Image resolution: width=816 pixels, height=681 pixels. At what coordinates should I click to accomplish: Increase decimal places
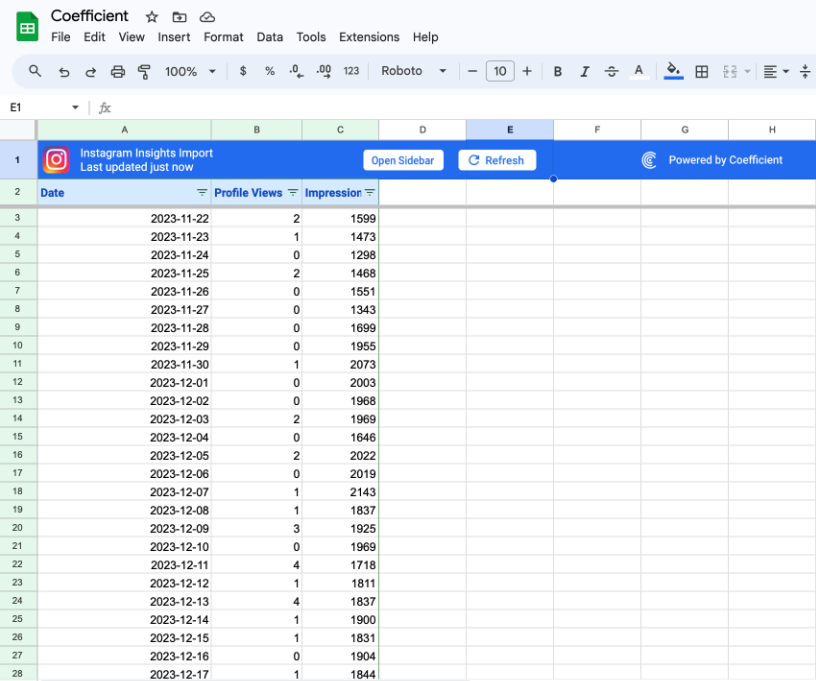[x=322, y=71]
